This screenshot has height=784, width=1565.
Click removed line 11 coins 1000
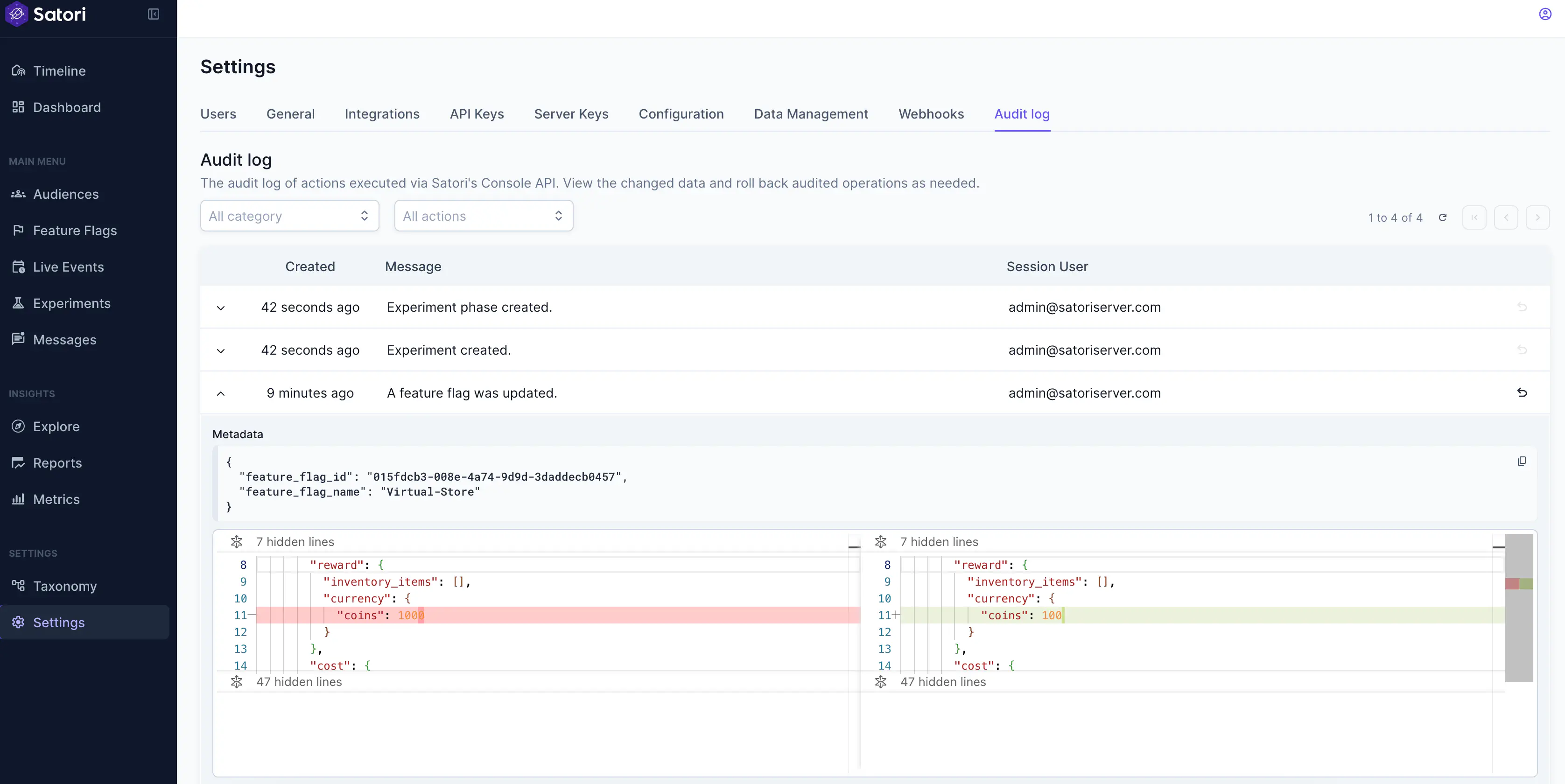click(x=558, y=615)
